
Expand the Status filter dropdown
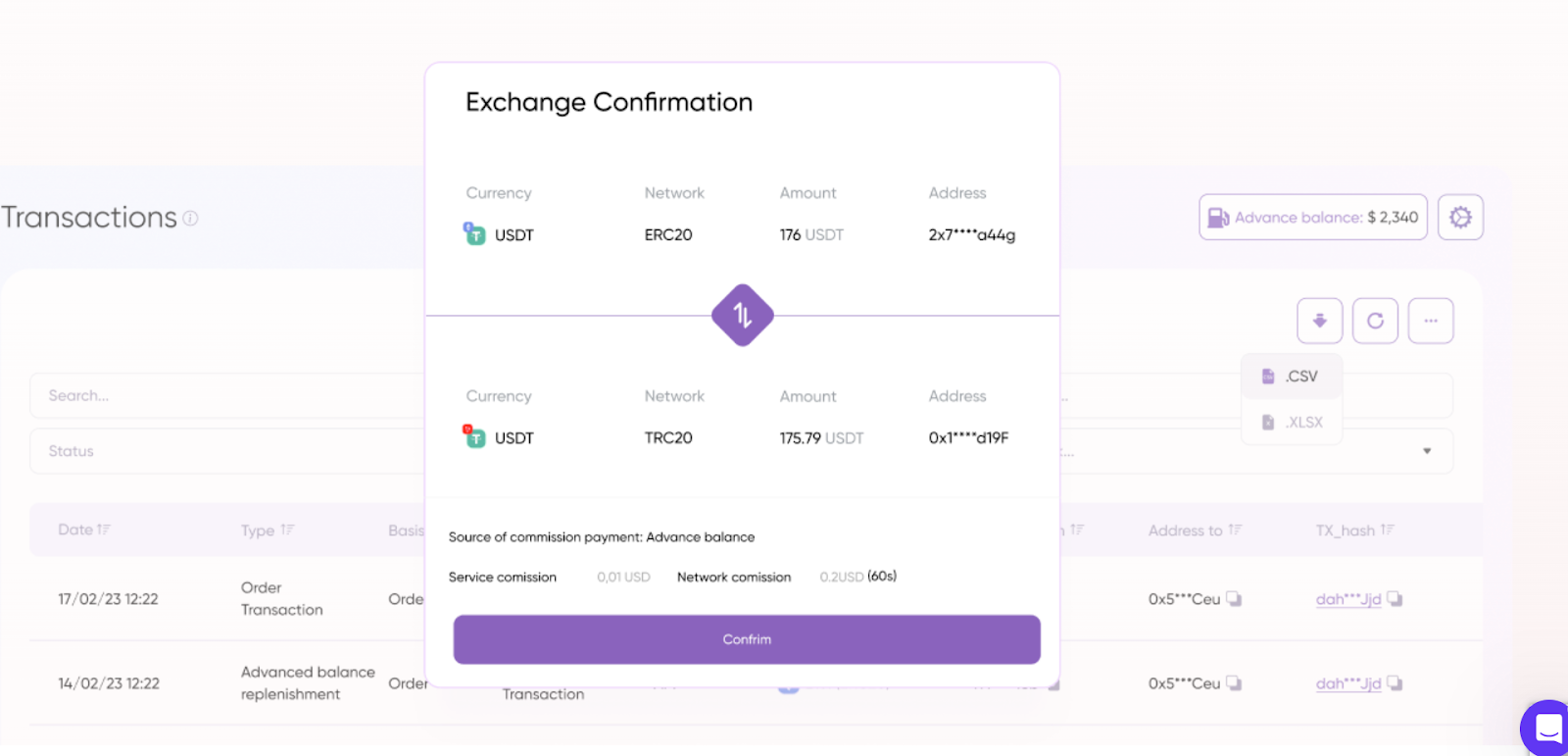[x=225, y=451]
